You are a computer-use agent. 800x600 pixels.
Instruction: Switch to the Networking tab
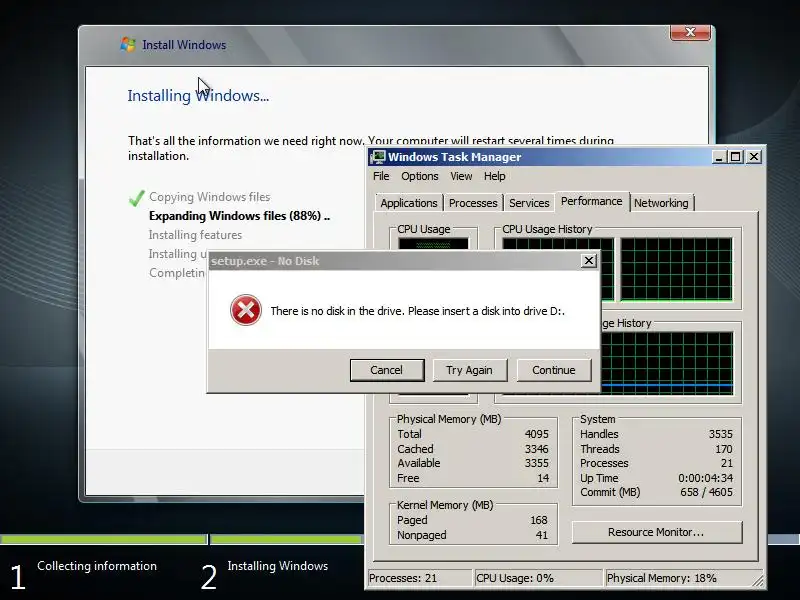click(661, 203)
